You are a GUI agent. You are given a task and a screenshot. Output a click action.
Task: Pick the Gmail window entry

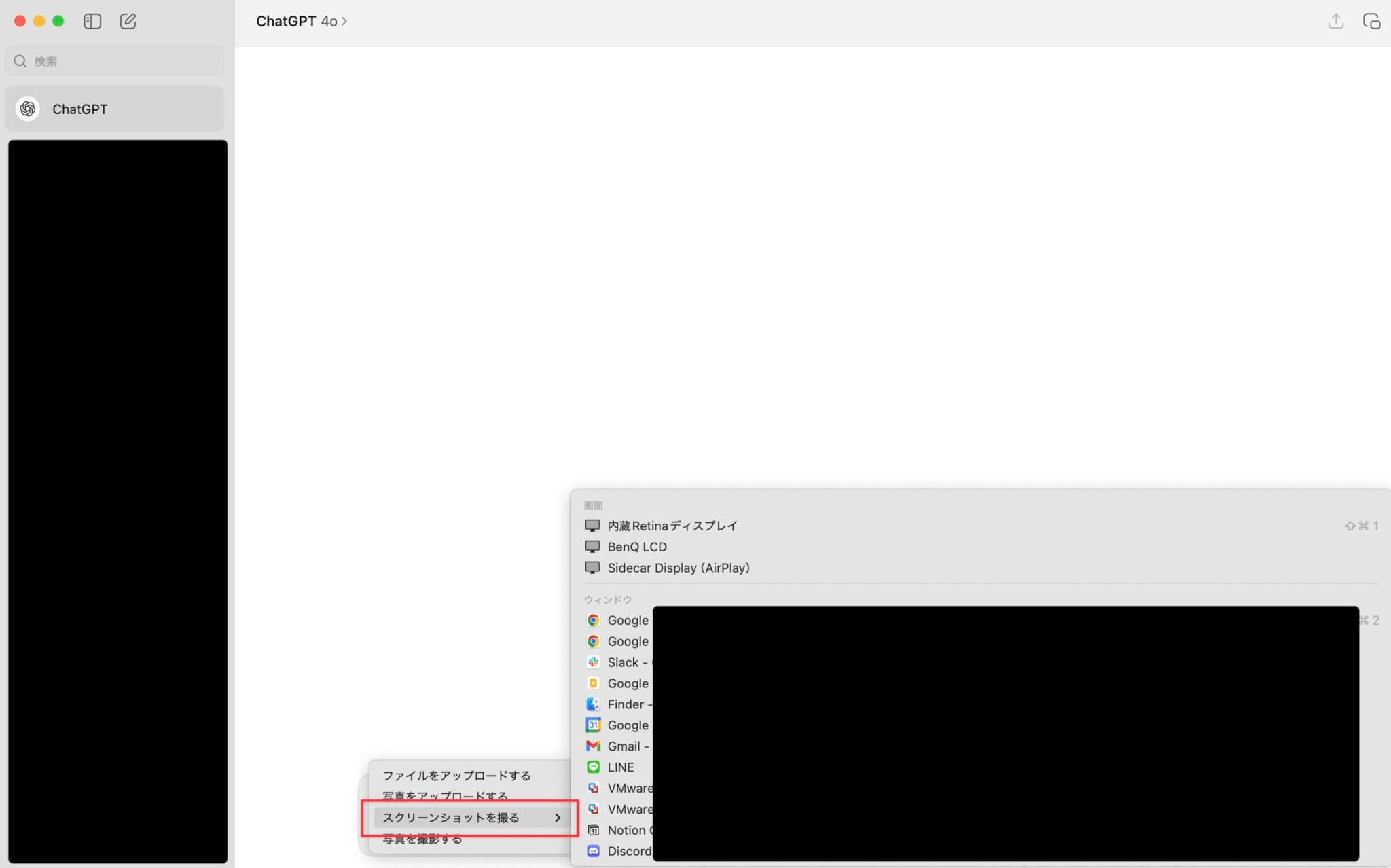tap(617, 746)
